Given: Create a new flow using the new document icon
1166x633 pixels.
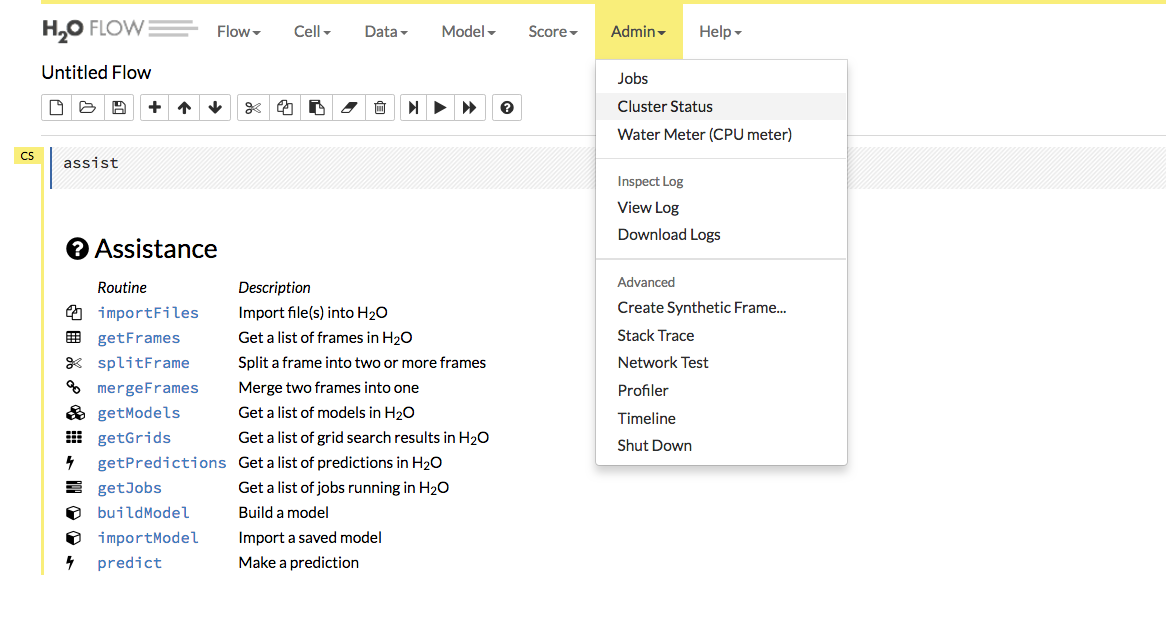Looking at the screenshot, I should click(55, 107).
